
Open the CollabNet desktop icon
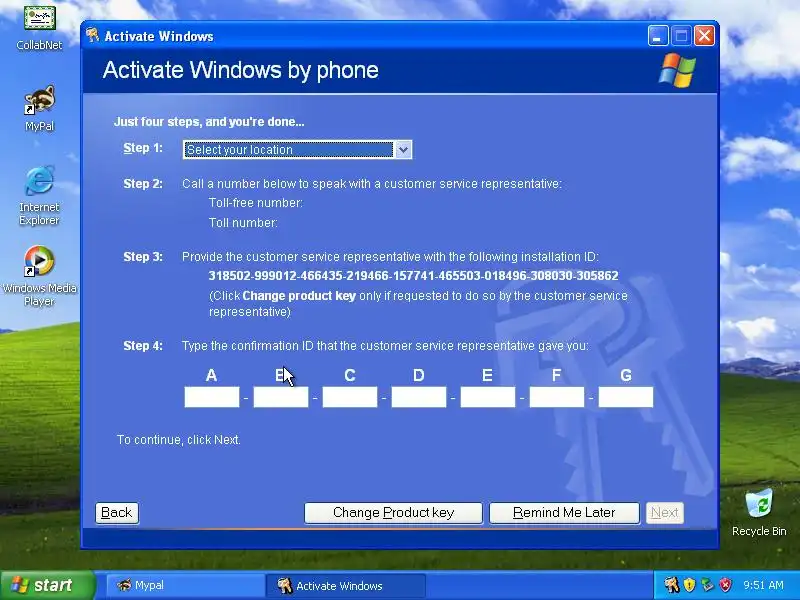39,28
